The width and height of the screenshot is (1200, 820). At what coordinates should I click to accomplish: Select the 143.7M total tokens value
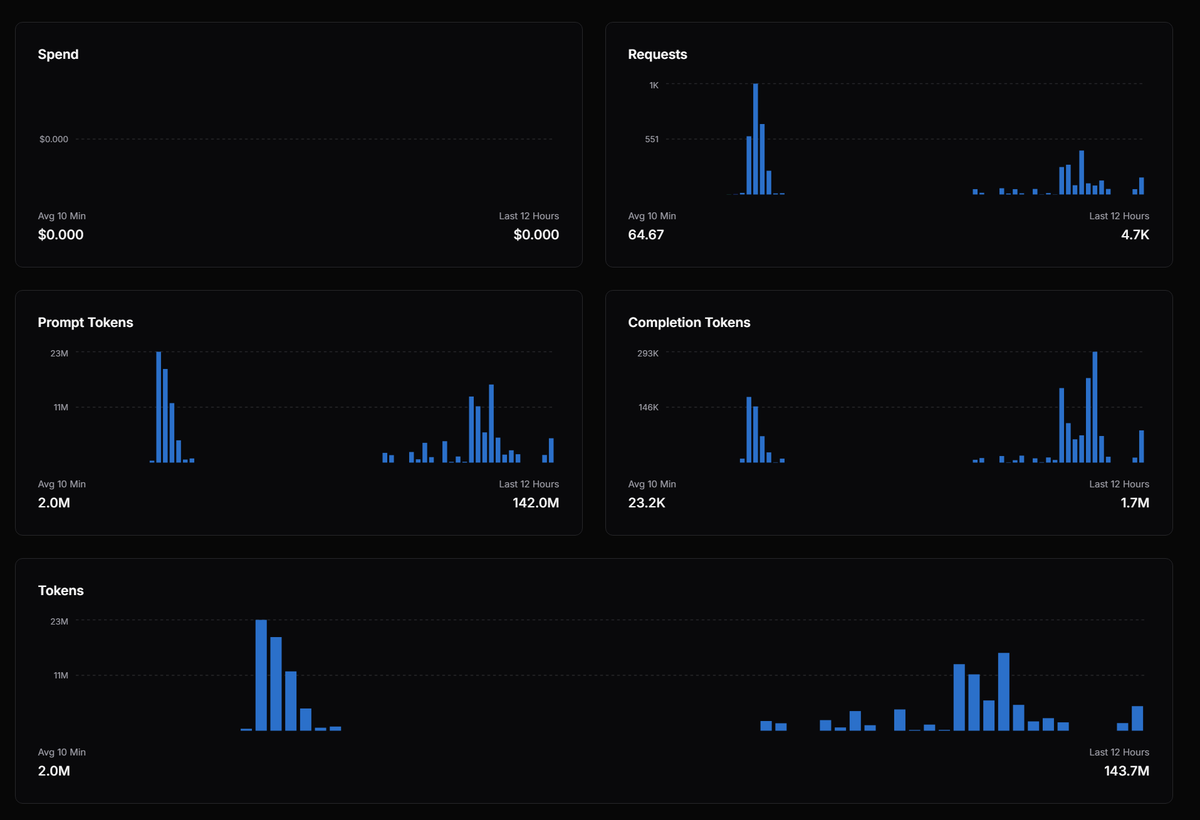[1126, 771]
